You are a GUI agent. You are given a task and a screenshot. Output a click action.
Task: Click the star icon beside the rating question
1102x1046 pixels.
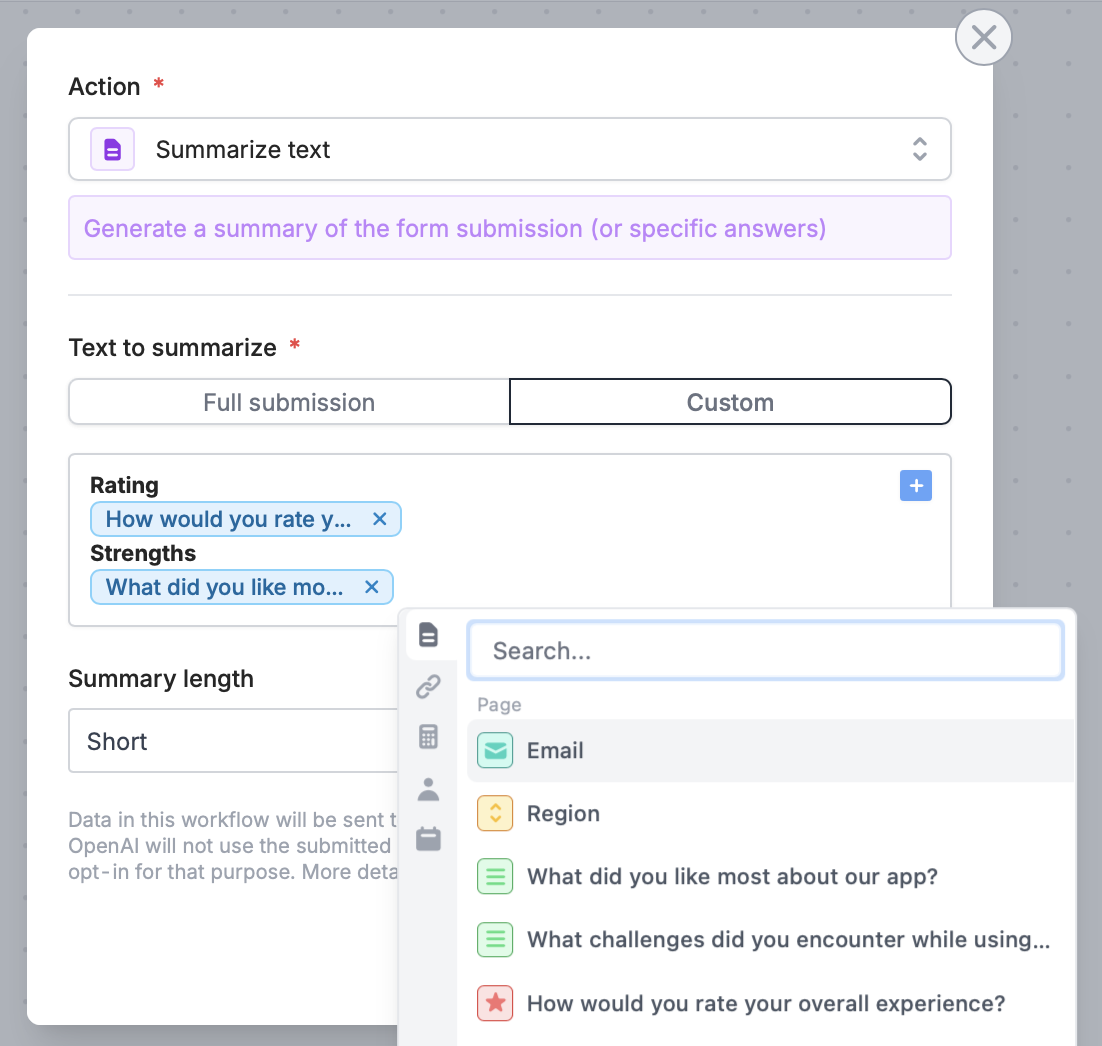tap(495, 1003)
